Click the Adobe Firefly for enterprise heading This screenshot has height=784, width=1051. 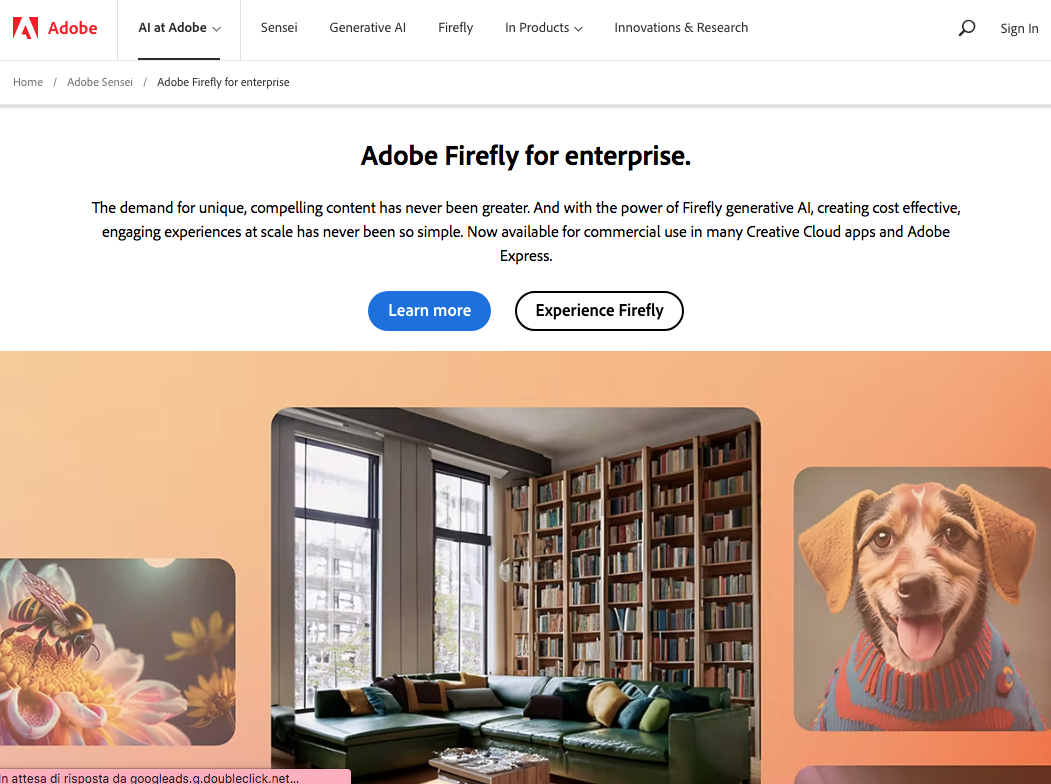[526, 156]
